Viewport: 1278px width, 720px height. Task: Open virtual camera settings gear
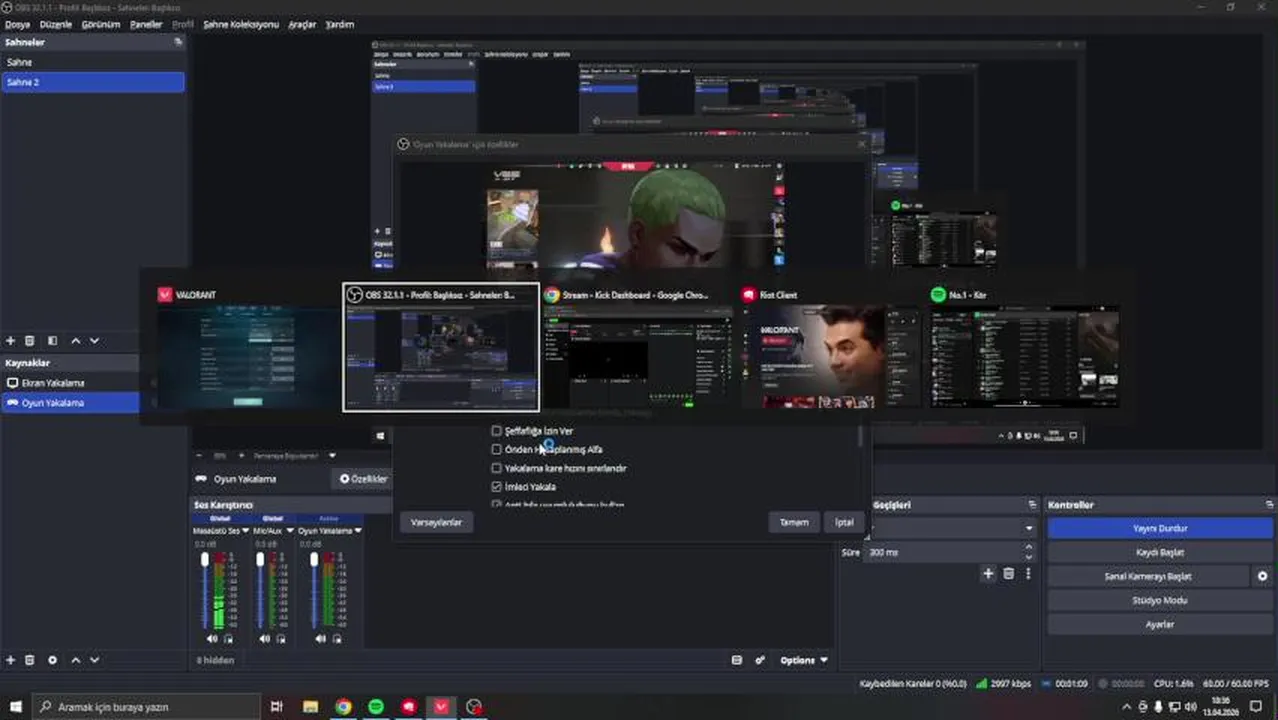click(x=1262, y=577)
